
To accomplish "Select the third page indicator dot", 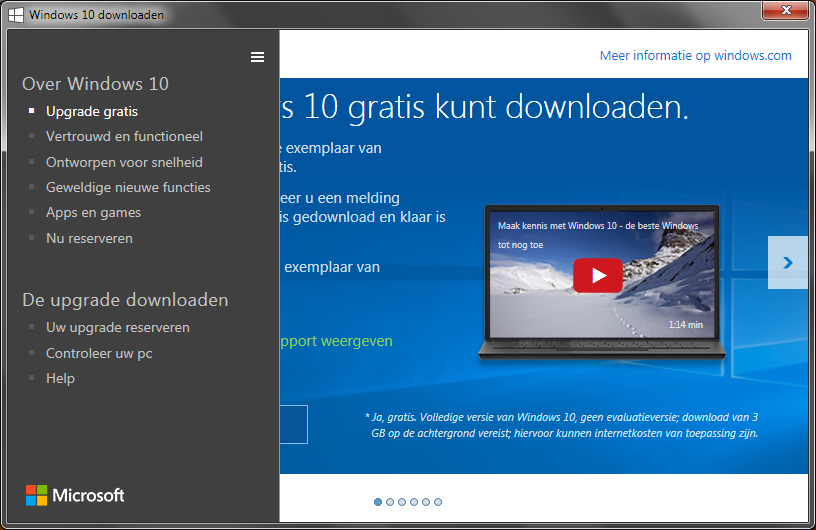I will (x=402, y=502).
